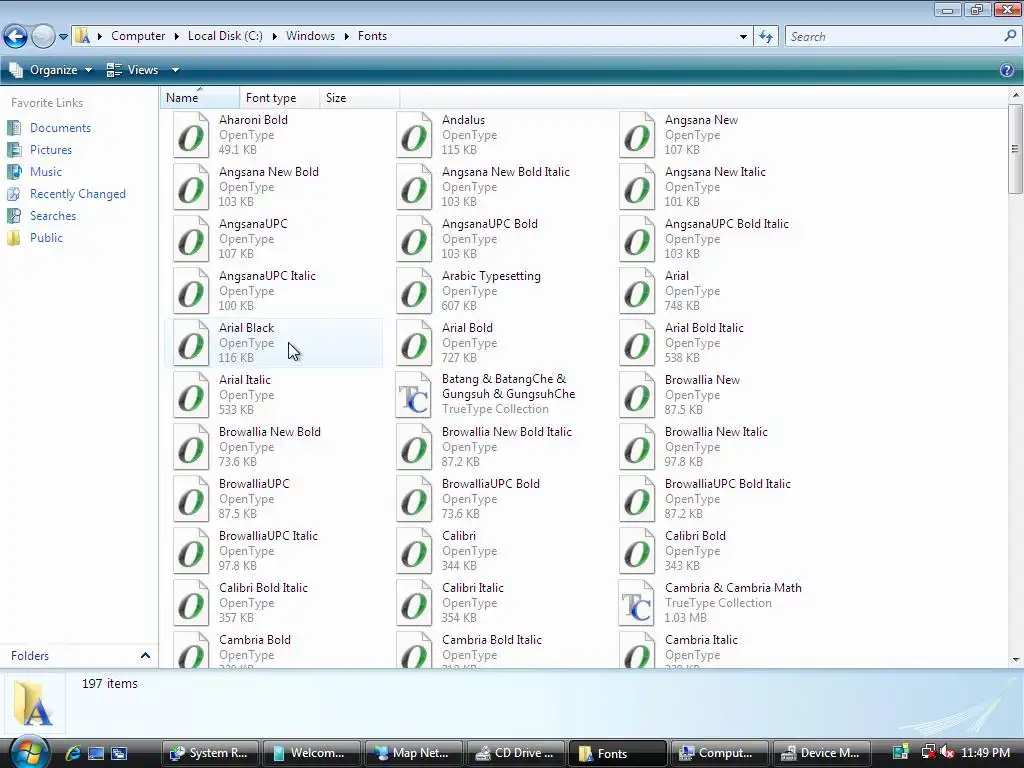Click the Back navigation arrow

pos(15,37)
